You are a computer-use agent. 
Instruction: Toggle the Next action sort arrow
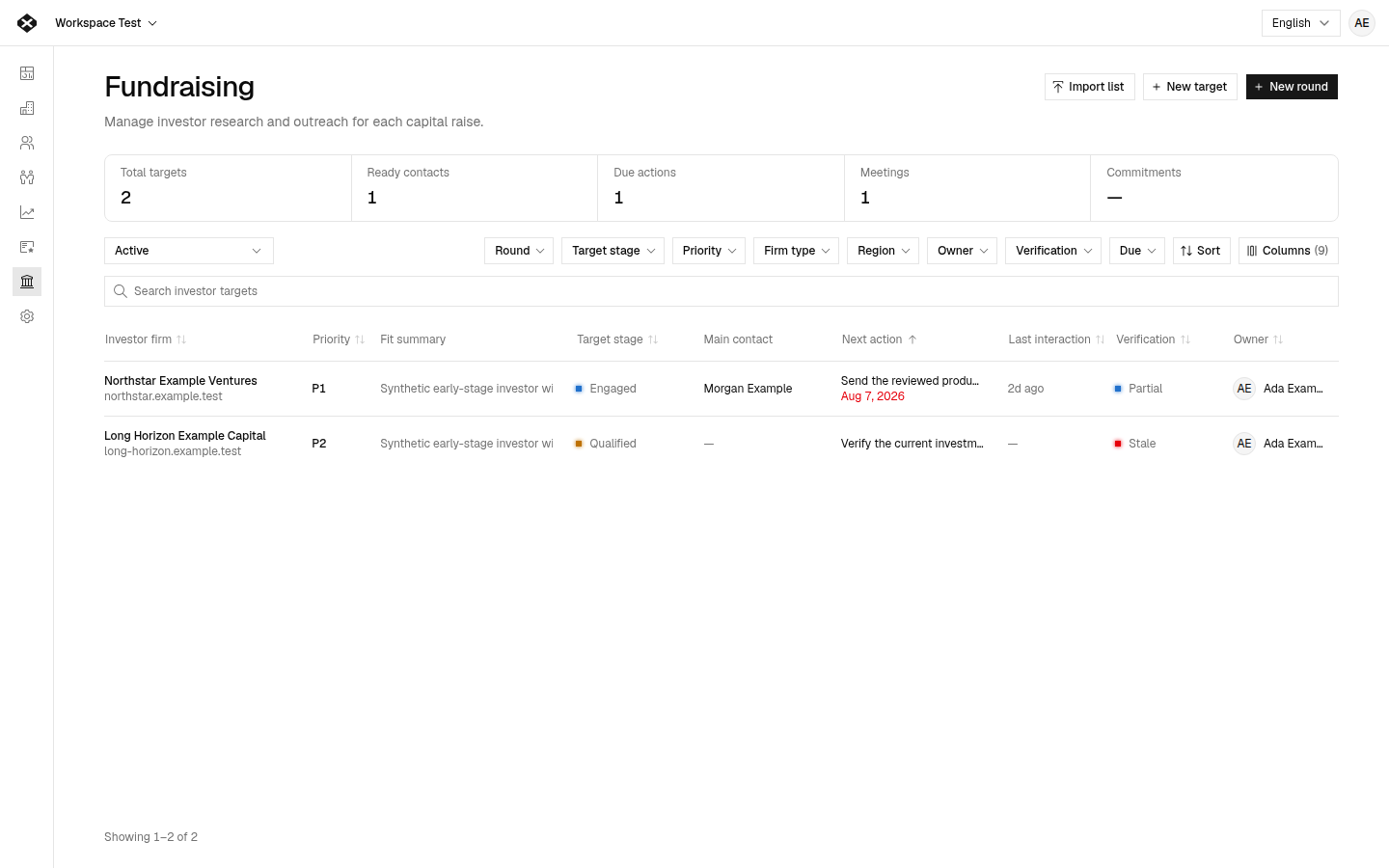(912, 339)
